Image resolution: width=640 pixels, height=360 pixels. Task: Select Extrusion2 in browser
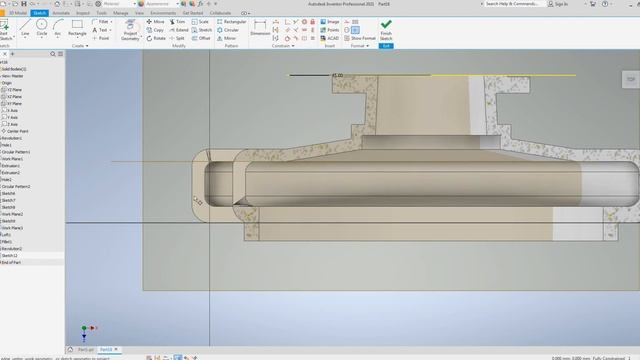click(10, 173)
